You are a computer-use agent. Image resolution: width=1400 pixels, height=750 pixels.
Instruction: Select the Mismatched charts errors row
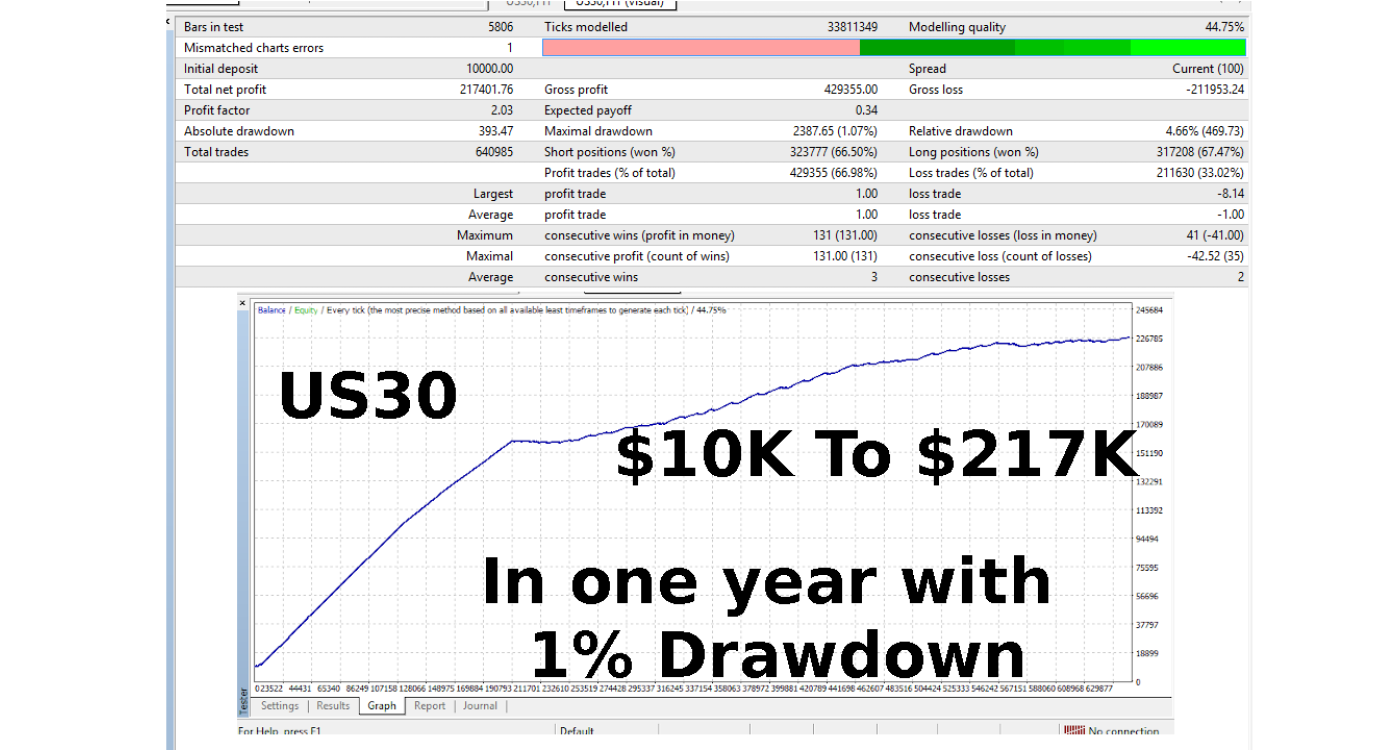254,48
